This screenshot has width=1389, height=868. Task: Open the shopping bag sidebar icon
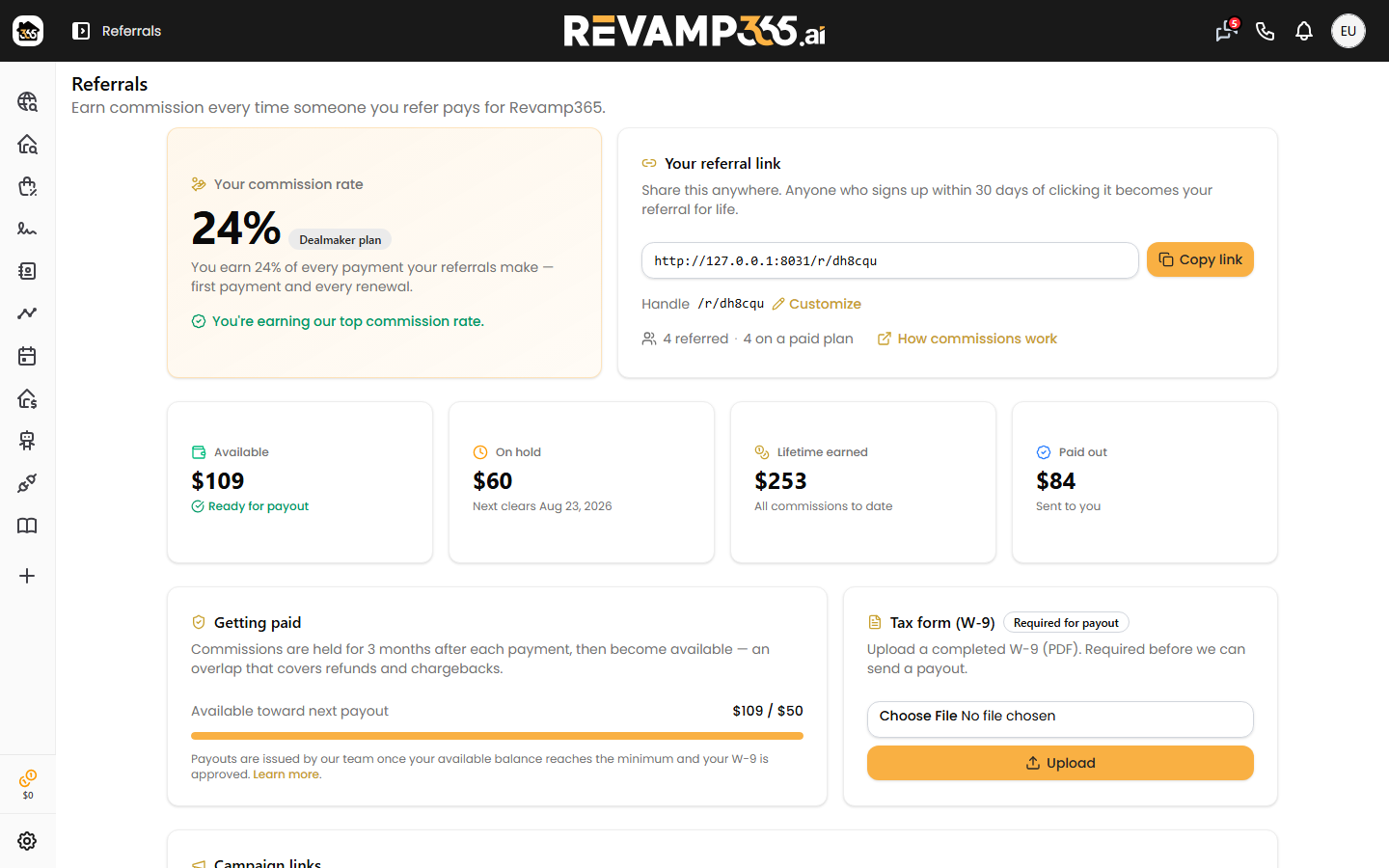(x=27, y=186)
